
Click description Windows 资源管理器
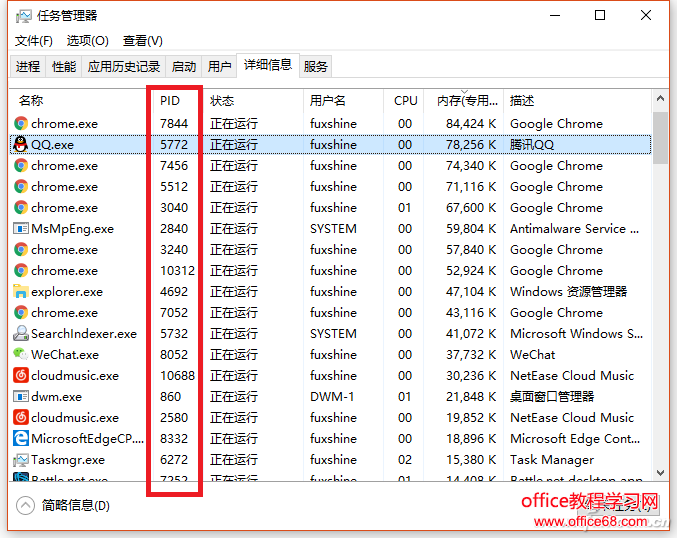point(569,291)
